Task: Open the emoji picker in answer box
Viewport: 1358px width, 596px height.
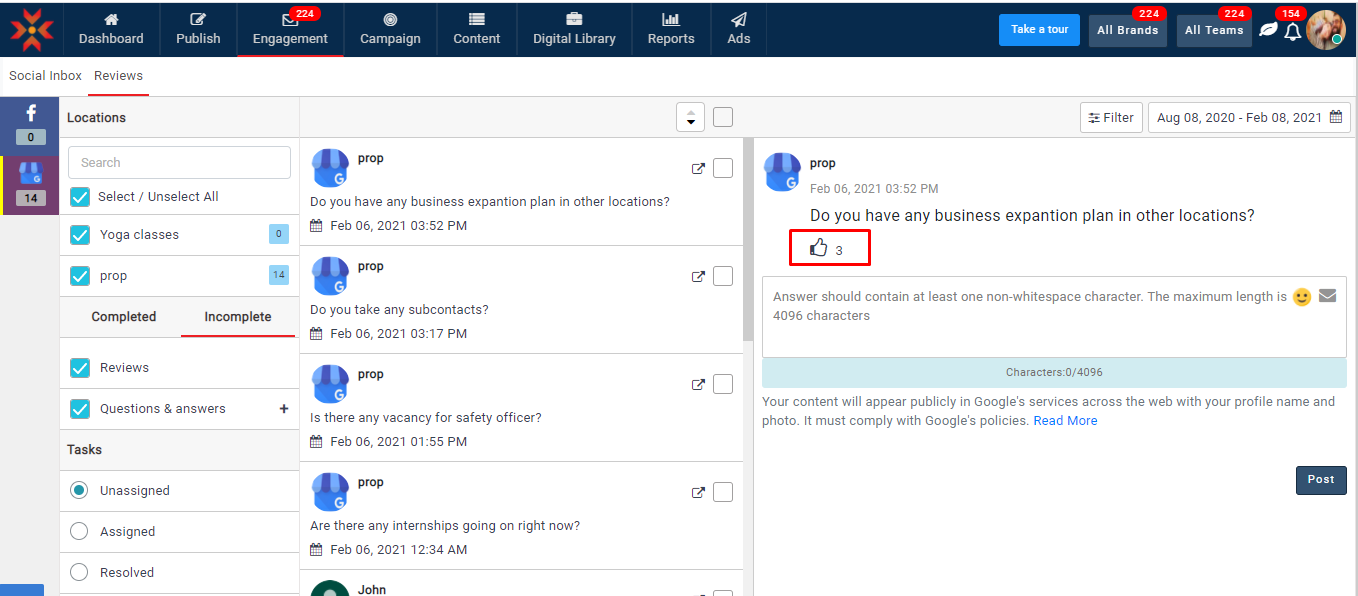Action: coord(1301,297)
